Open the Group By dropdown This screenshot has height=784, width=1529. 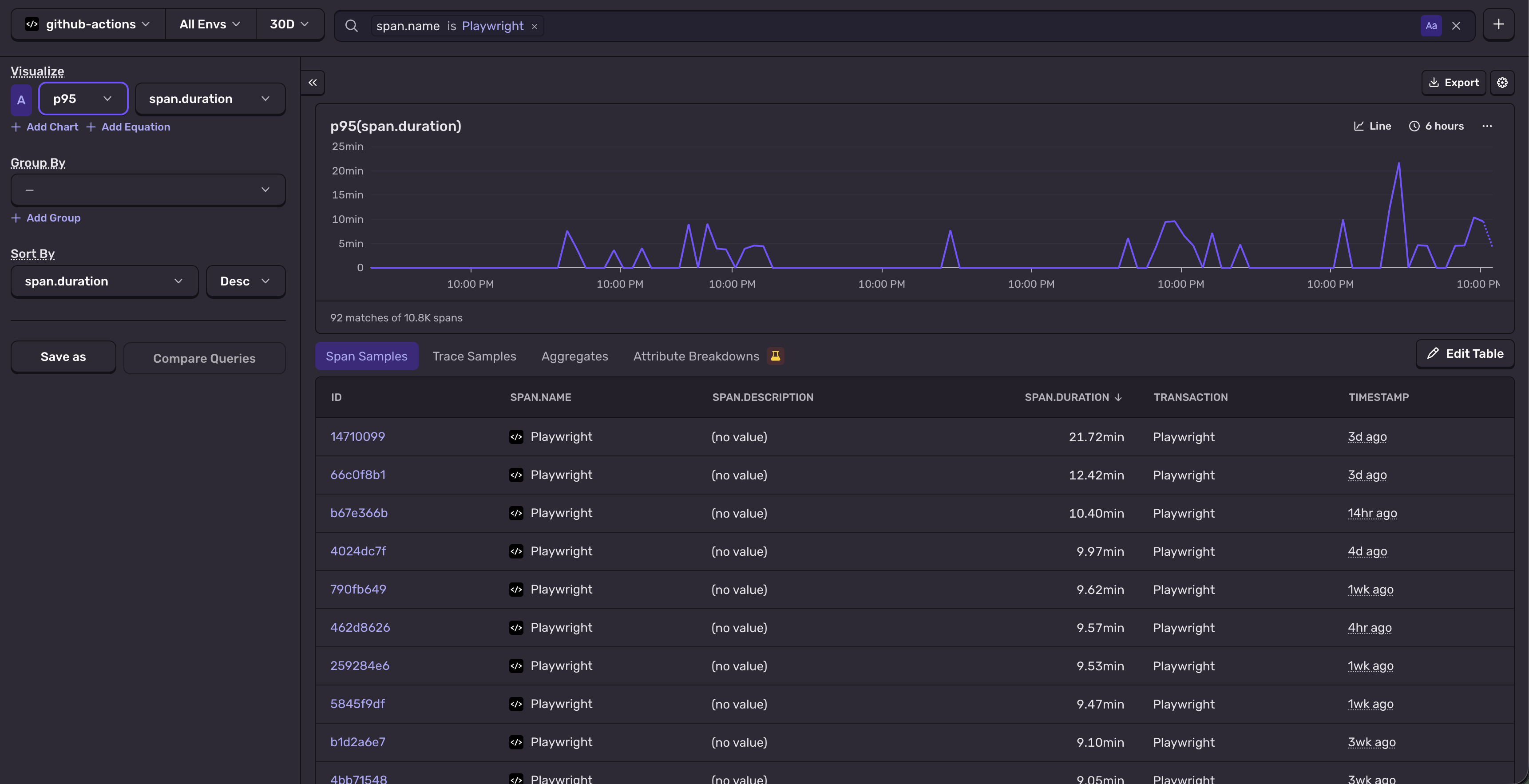click(x=148, y=190)
